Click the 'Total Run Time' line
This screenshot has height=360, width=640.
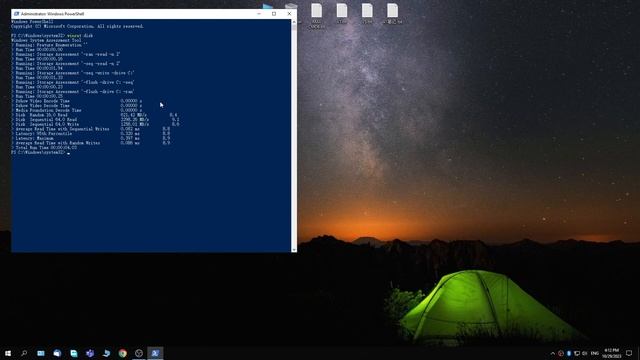44,147
